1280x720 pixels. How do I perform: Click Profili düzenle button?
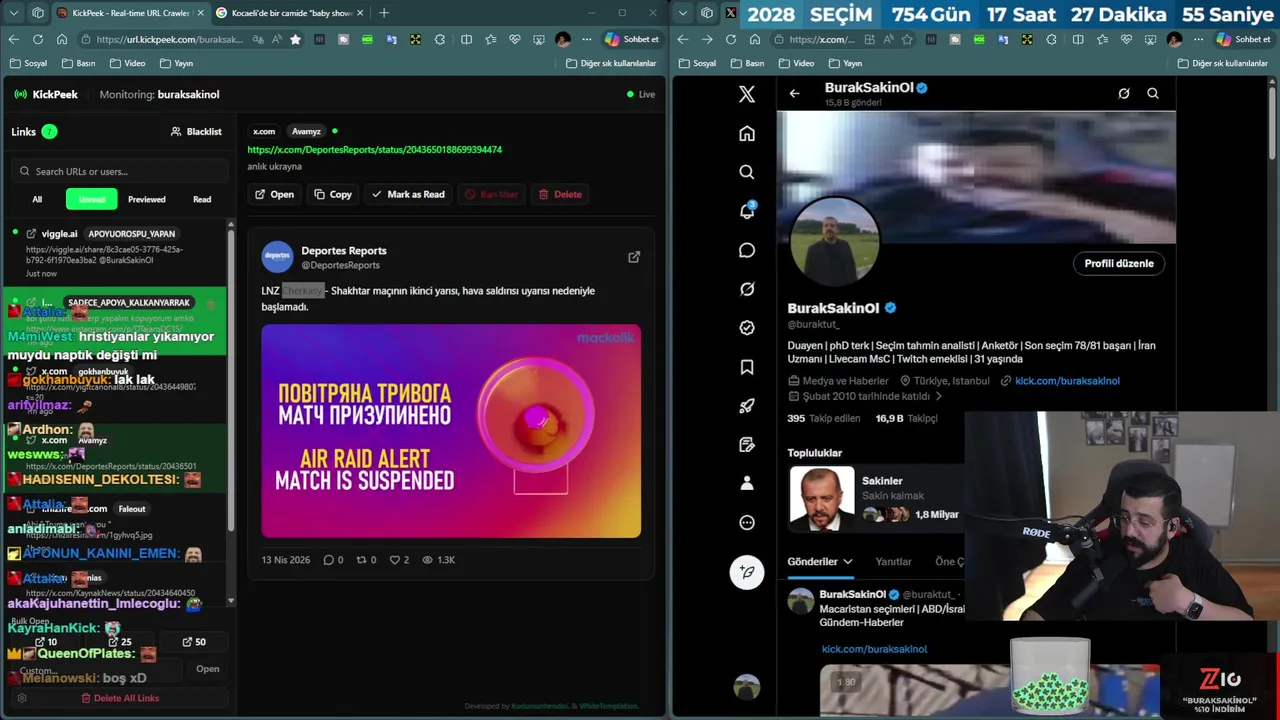pyautogui.click(x=1119, y=263)
